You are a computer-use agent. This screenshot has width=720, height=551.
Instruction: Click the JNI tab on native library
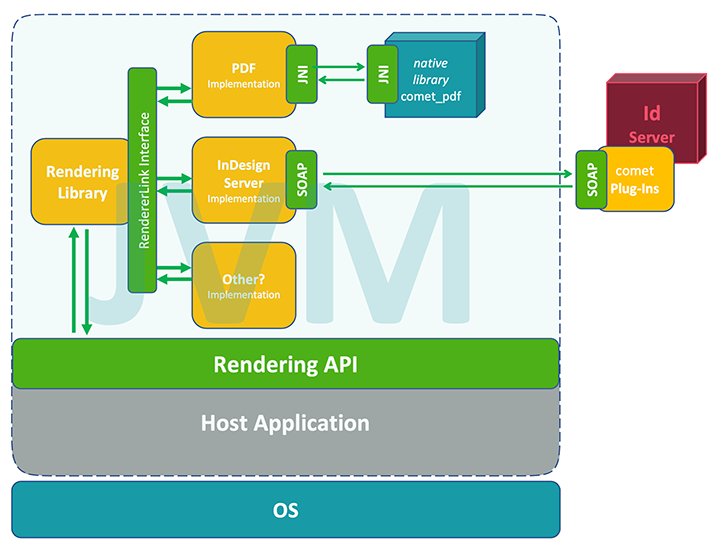pos(382,74)
